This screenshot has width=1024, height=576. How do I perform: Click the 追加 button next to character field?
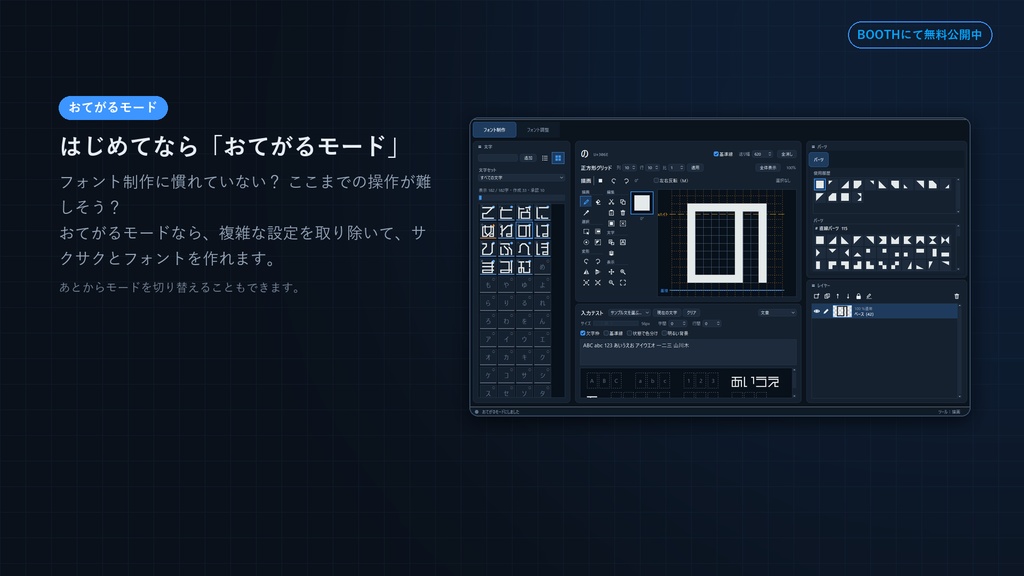pyautogui.click(x=528, y=158)
